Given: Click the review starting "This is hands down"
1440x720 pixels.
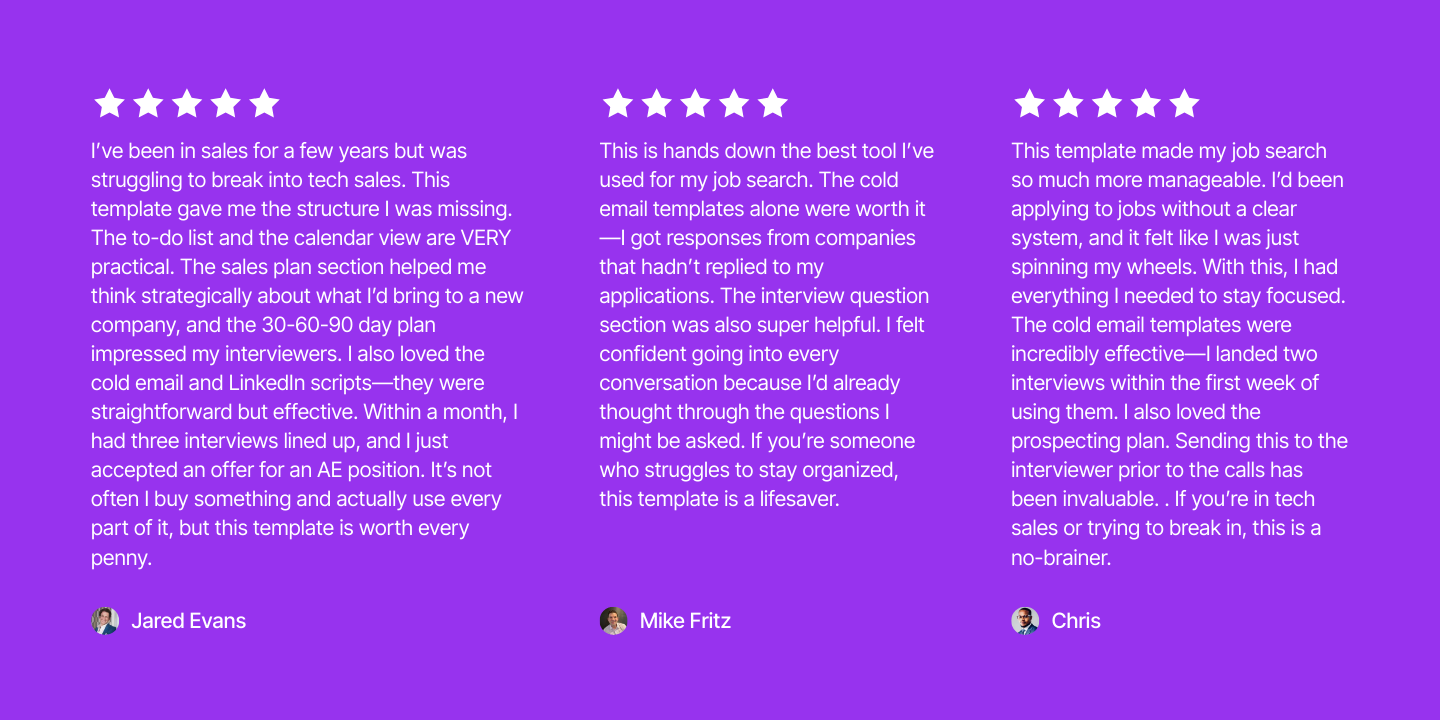Looking at the screenshot, I should click(767, 325).
